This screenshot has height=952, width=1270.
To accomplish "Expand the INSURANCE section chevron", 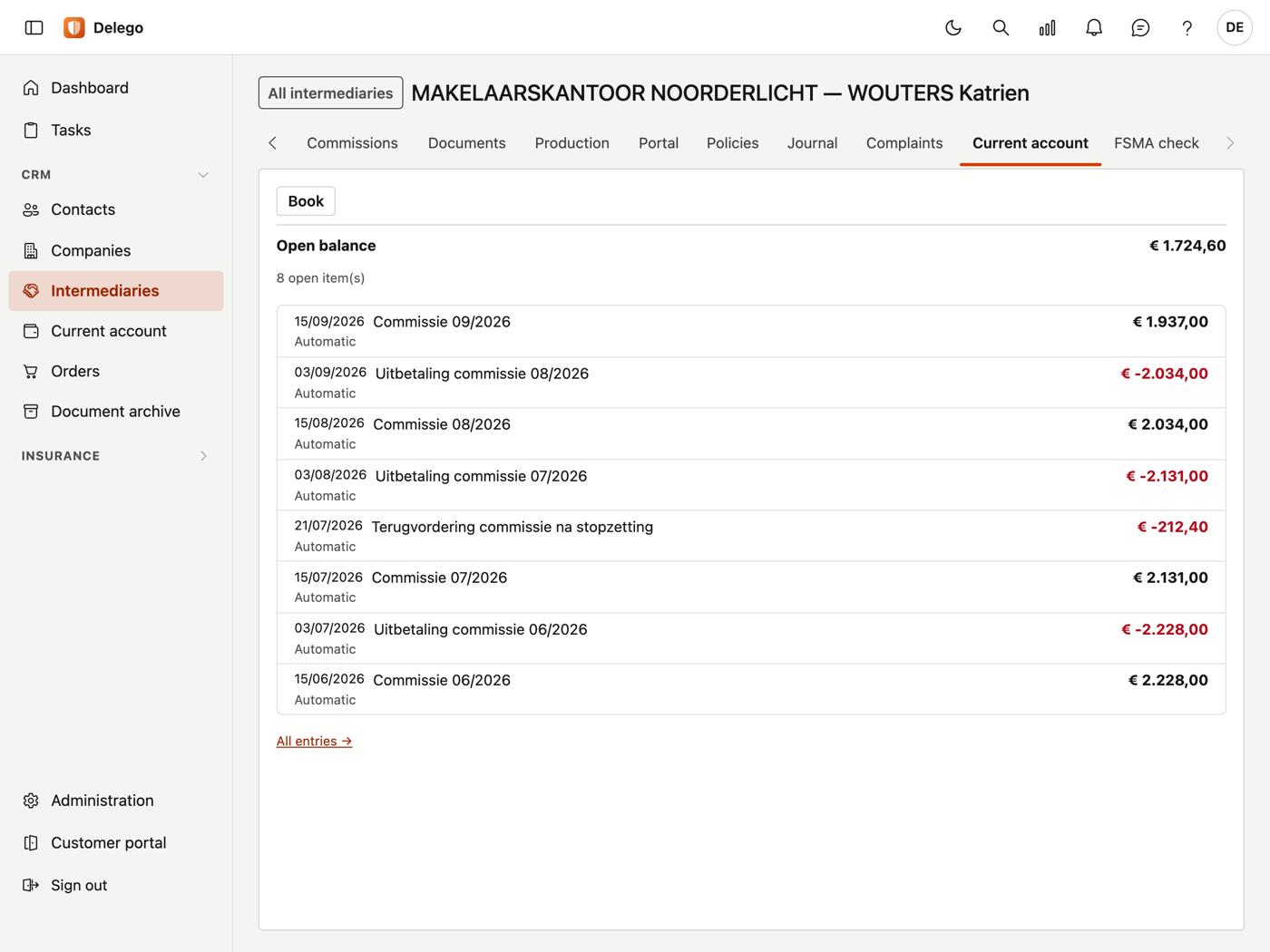I will click(x=203, y=456).
